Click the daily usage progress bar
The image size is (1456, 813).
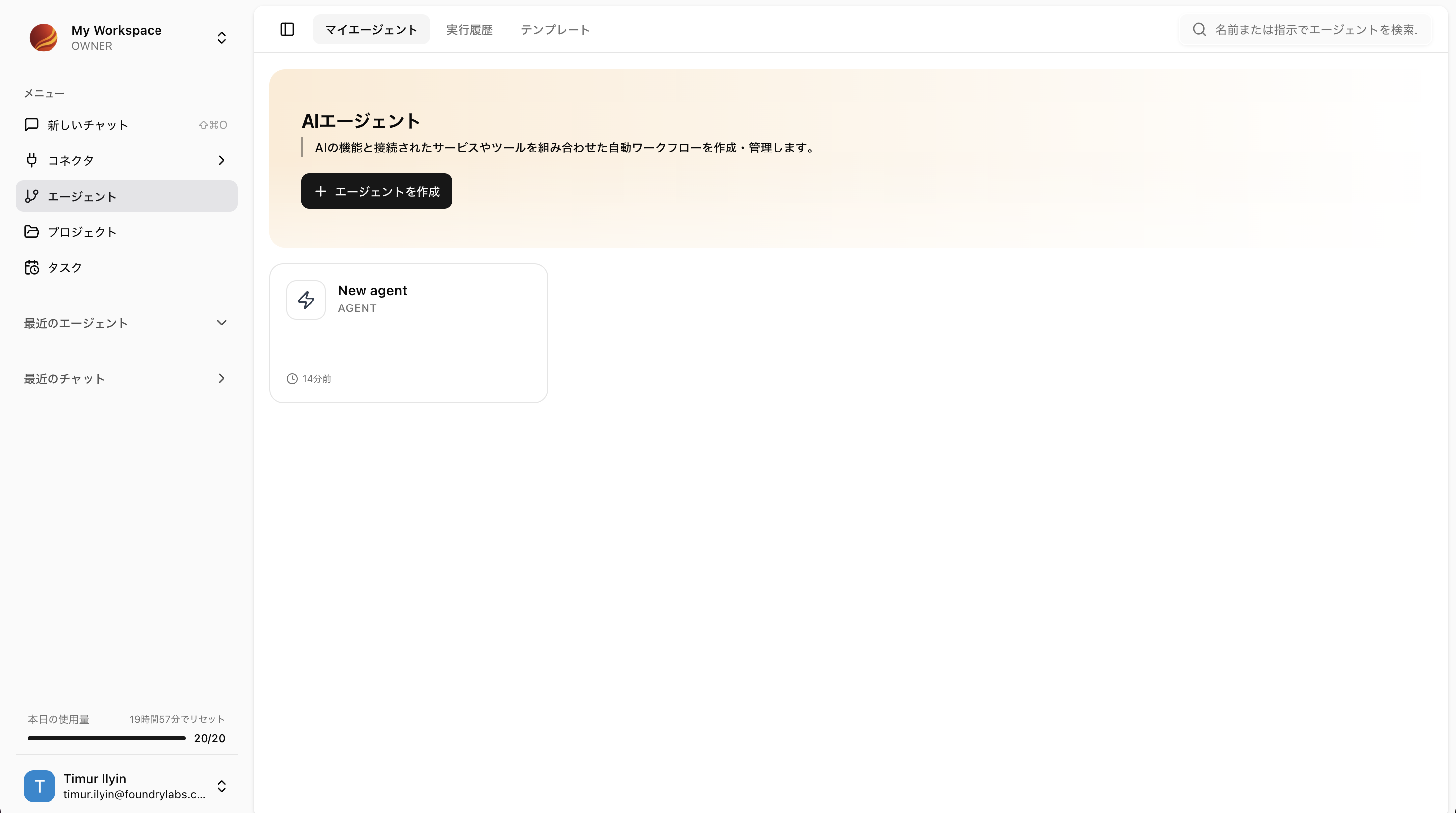pos(106,738)
